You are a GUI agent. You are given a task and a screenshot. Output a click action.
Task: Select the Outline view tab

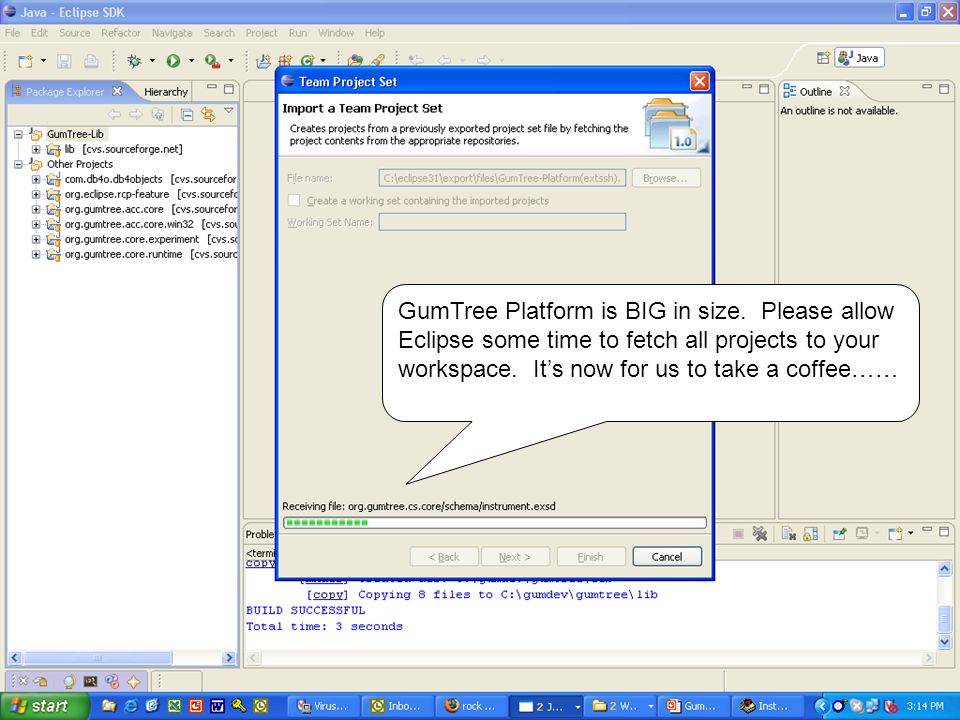pyautogui.click(x=815, y=92)
